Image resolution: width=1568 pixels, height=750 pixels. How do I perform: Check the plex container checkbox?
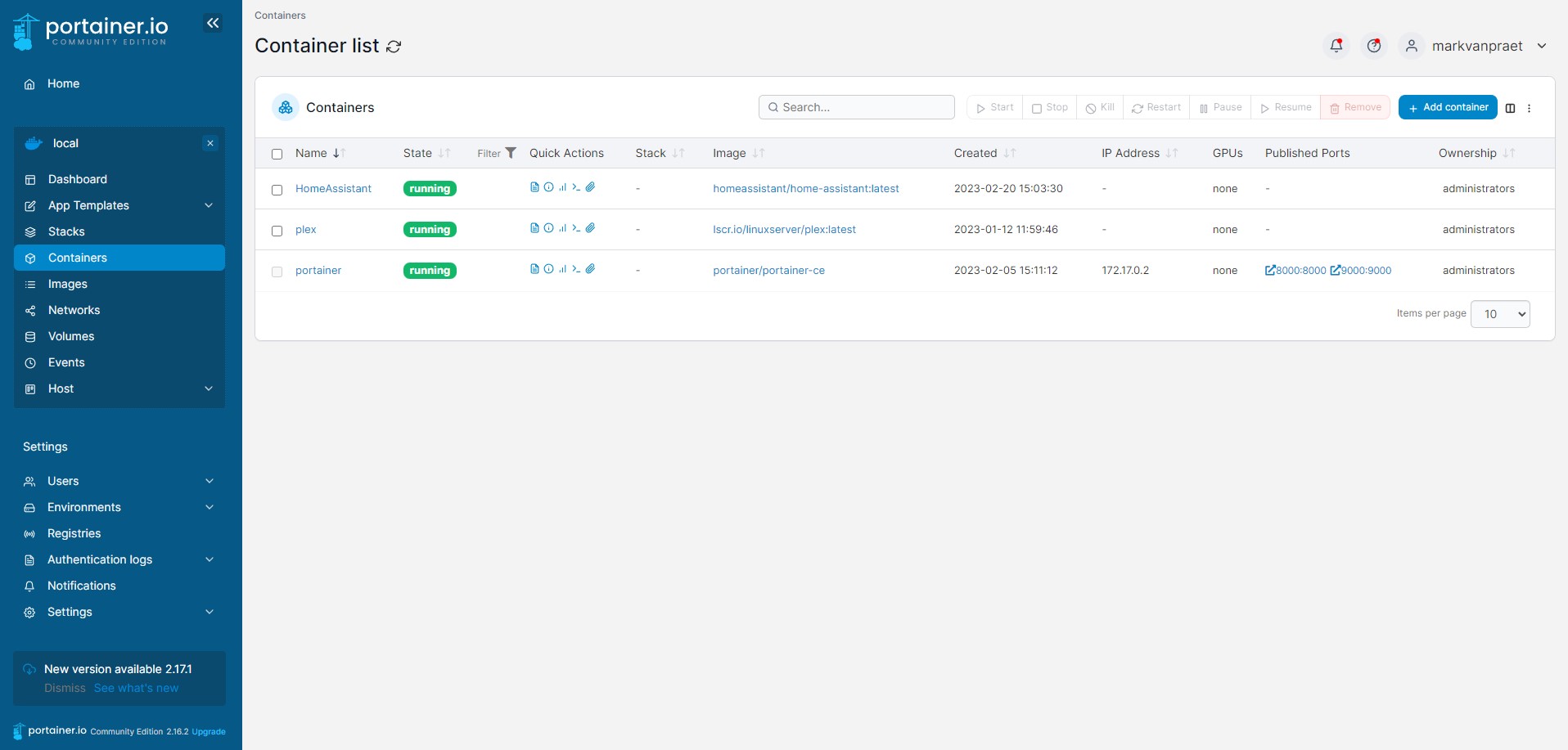point(277,231)
